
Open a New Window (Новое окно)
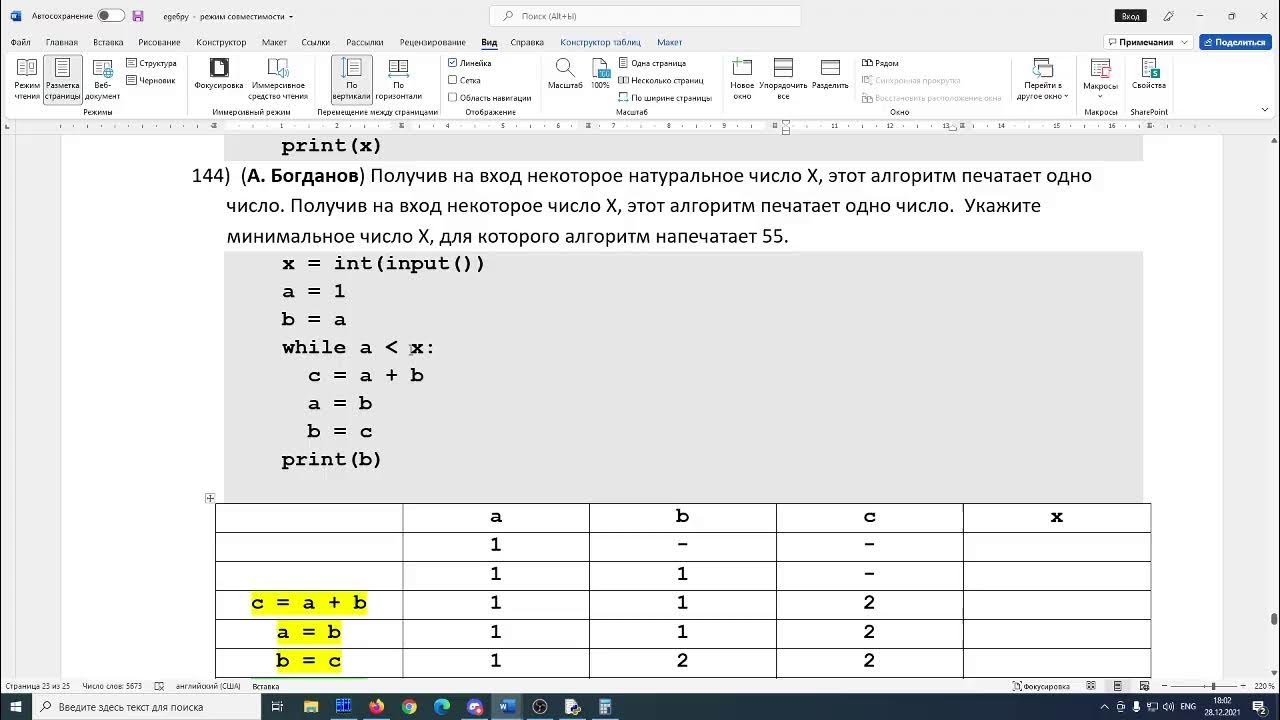pyautogui.click(x=742, y=79)
